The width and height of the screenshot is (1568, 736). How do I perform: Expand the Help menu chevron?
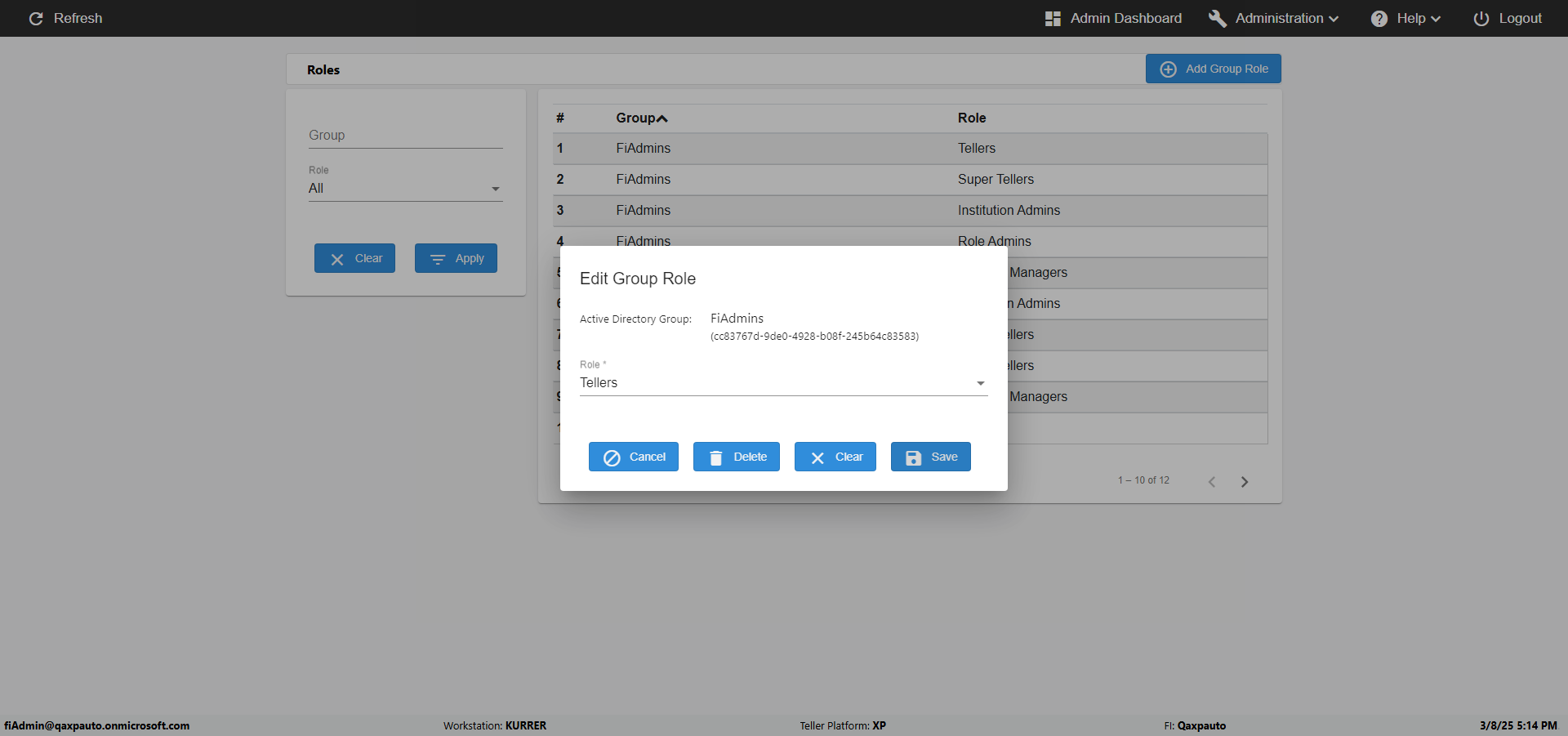point(1436,19)
